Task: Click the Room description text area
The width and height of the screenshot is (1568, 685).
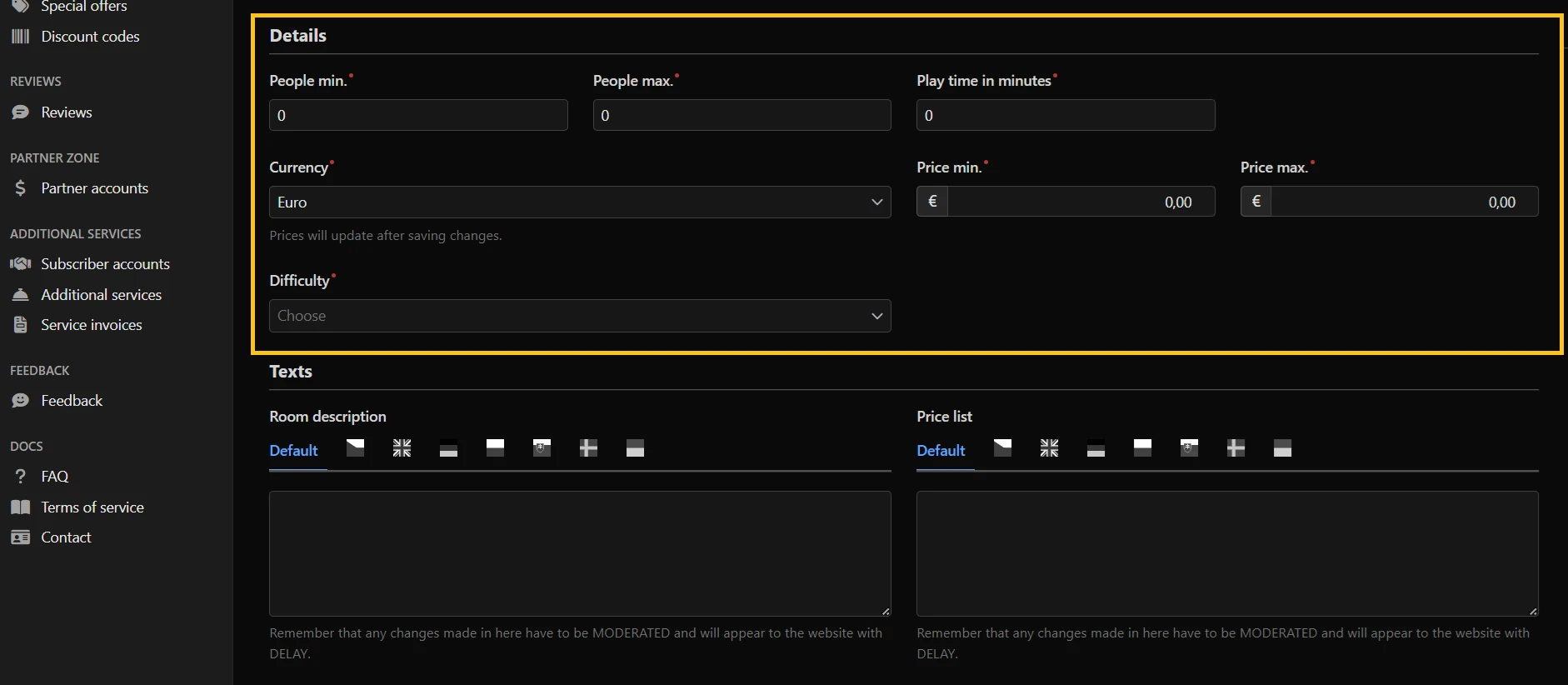Action: (579, 553)
